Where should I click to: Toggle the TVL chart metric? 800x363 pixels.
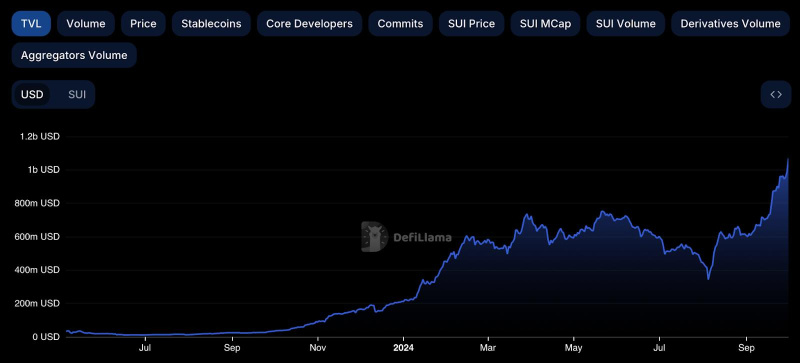coord(31,23)
